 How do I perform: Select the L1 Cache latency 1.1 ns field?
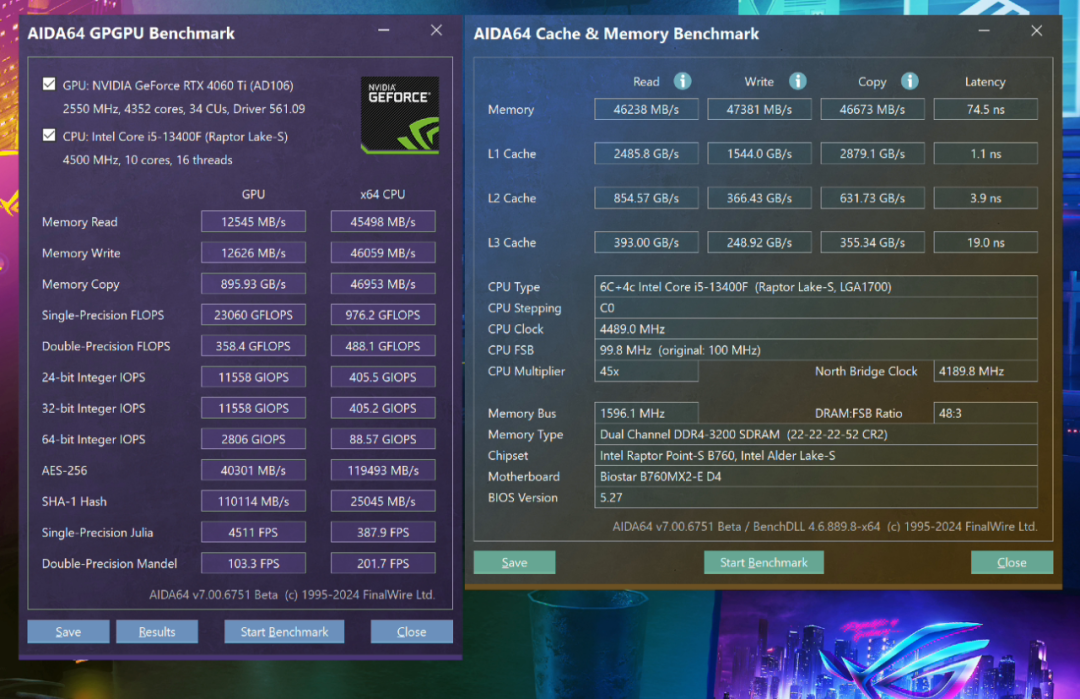pyautogui.click(x=986, y=154)
